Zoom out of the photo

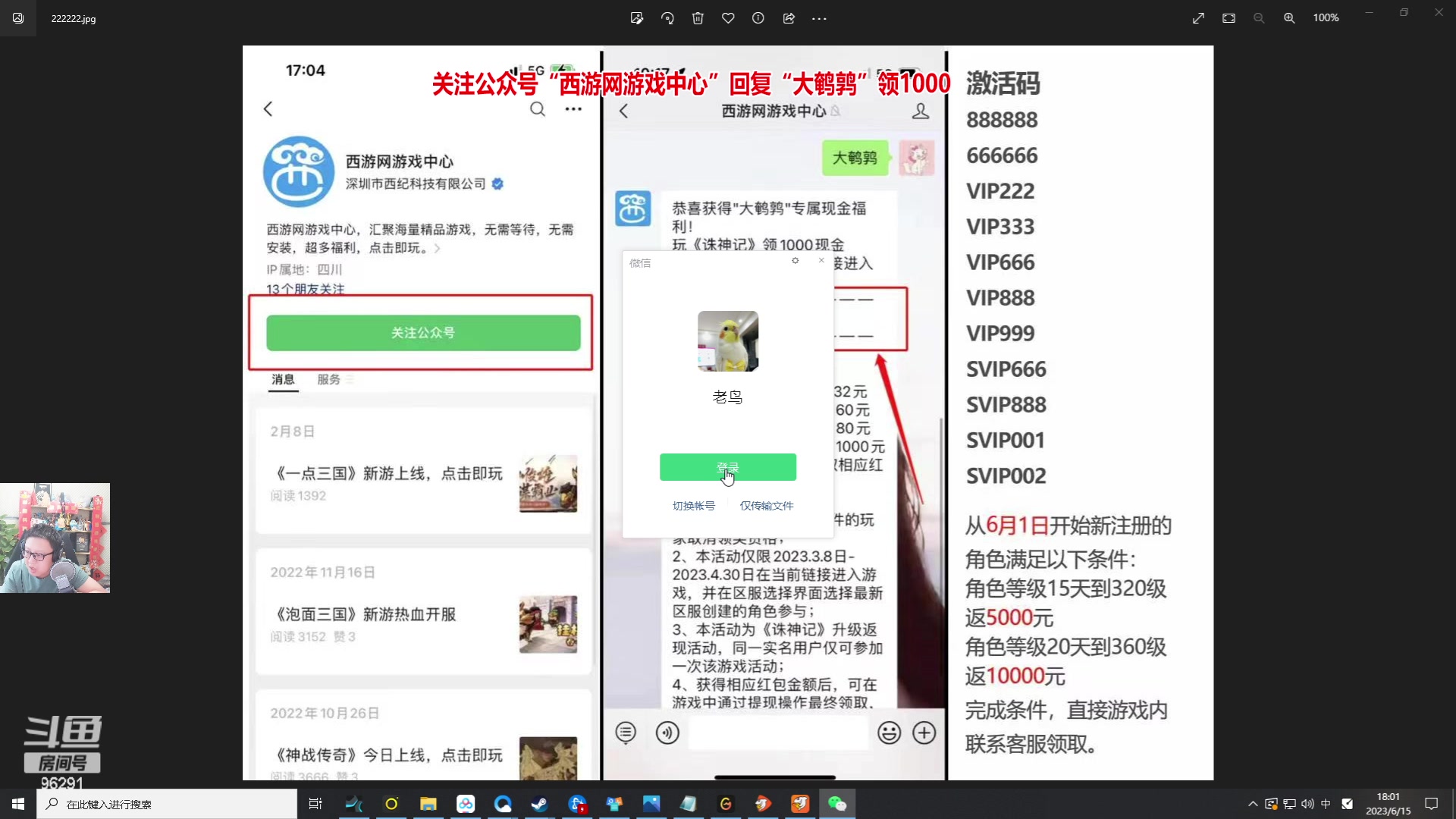(1259, 18)
